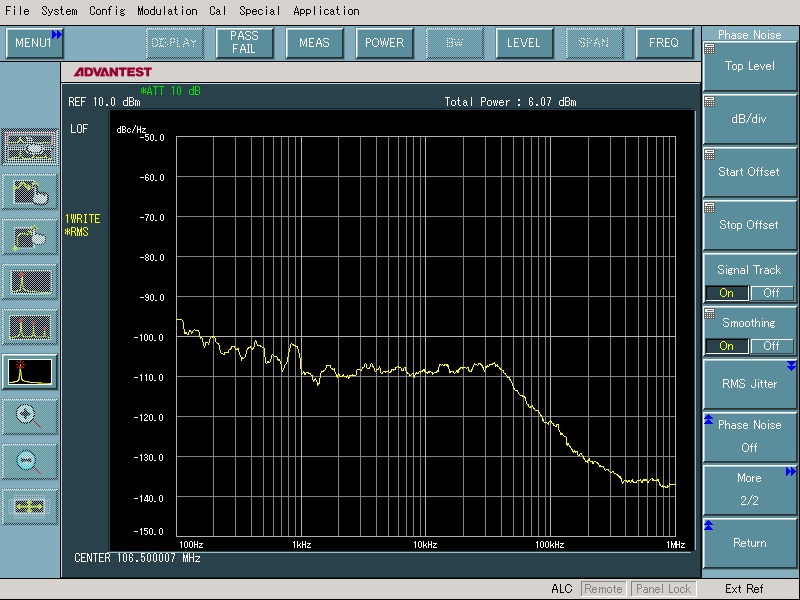800x600 pixels.
Task: Open the File menu
Action: [17, 11]
